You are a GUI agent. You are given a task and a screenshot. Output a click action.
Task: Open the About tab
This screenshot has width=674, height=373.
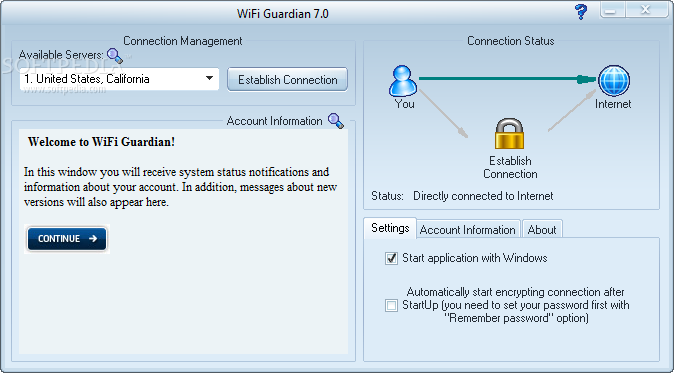pyautogui.click(x=542, y=230)
